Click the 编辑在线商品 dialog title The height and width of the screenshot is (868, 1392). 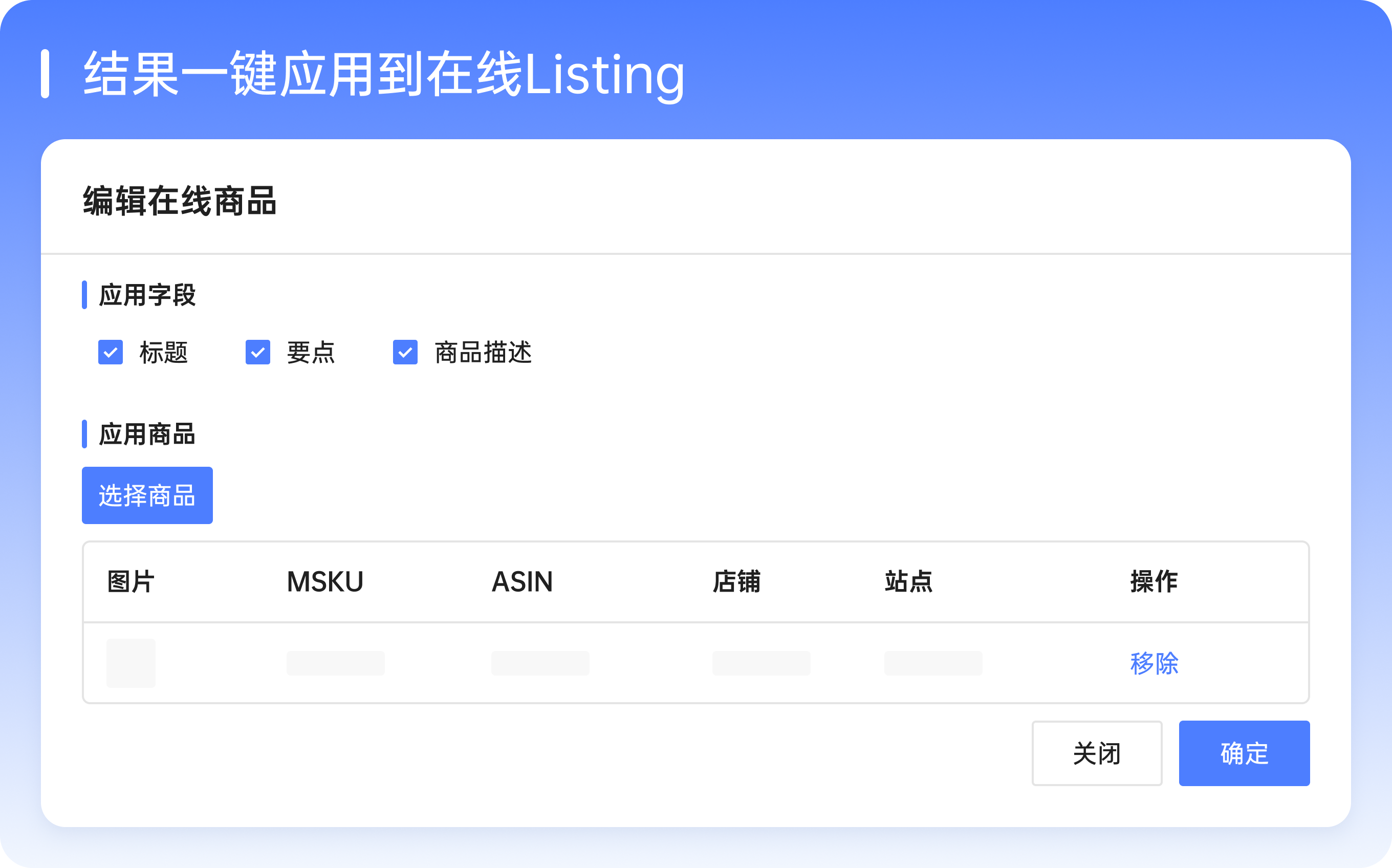point(180,200)
